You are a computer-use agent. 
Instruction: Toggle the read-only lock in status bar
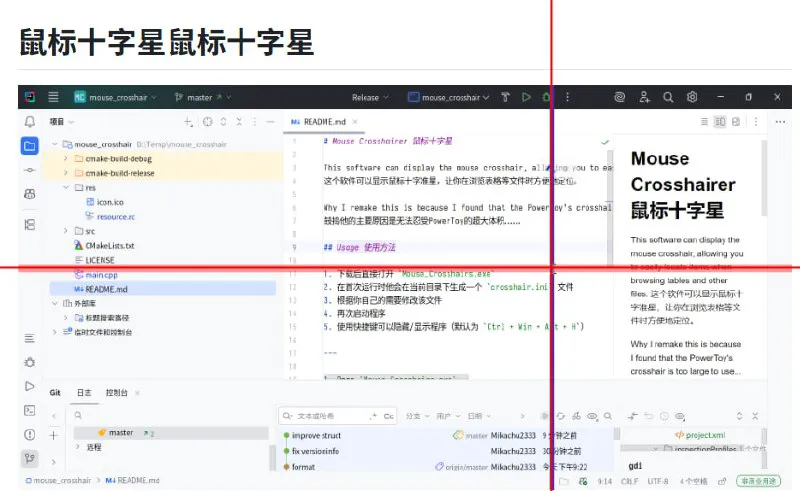pyautogui.click(x=722, y=481)
